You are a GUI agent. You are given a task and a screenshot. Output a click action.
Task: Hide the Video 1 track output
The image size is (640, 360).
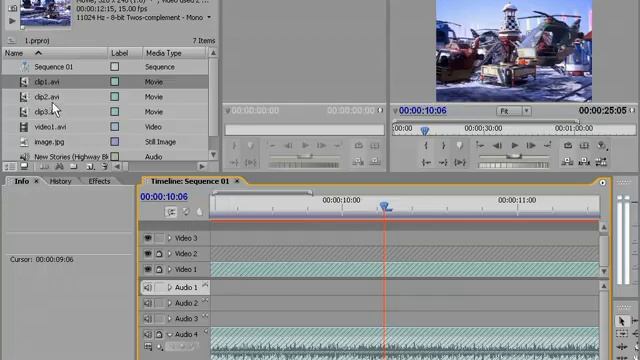[148, 269]
